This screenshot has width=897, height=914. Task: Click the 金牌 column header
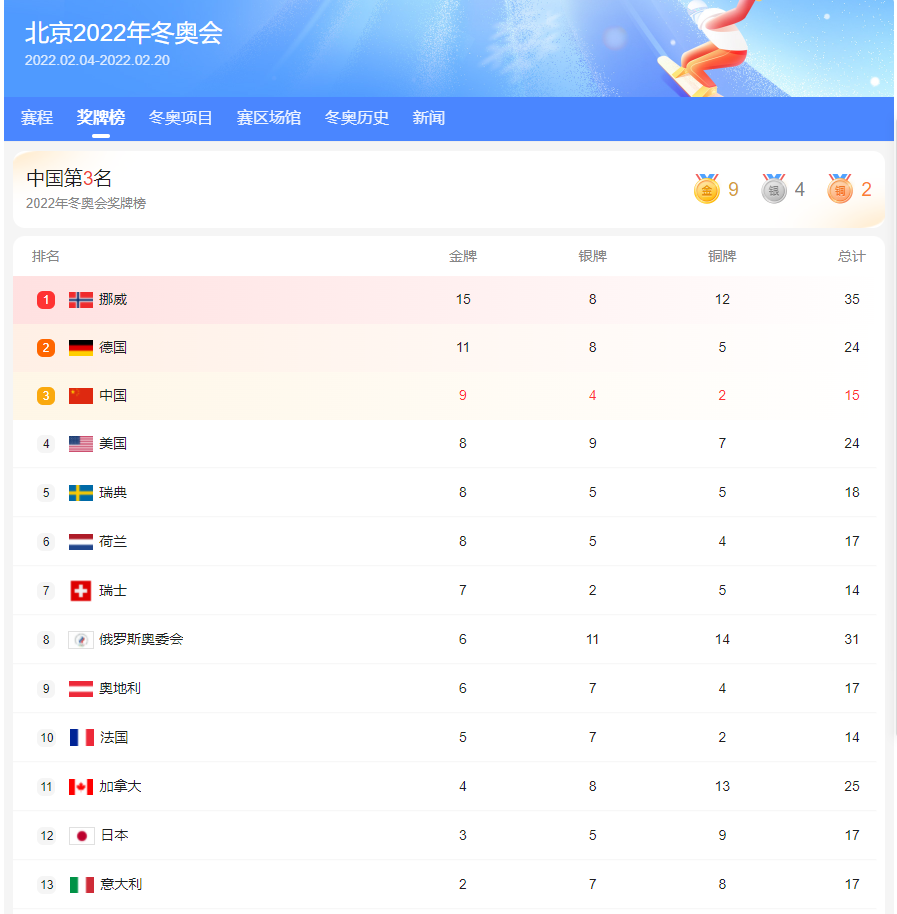[x=463, y=256]
